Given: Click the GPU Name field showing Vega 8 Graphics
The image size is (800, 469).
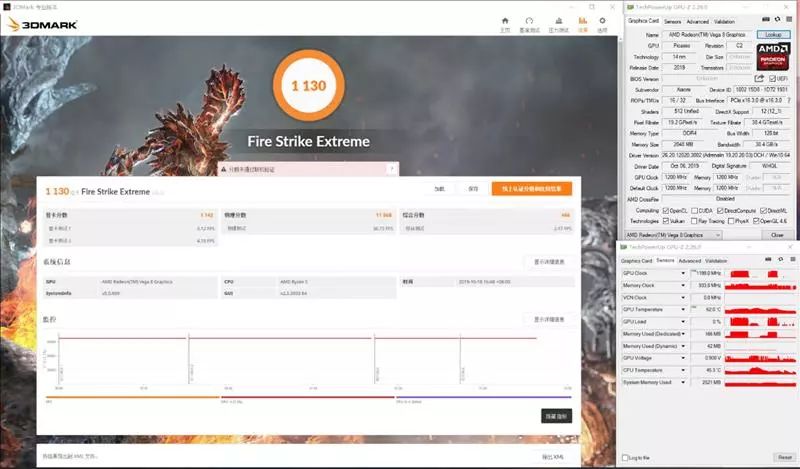Looking at the screenshot, I should [707, 35].
